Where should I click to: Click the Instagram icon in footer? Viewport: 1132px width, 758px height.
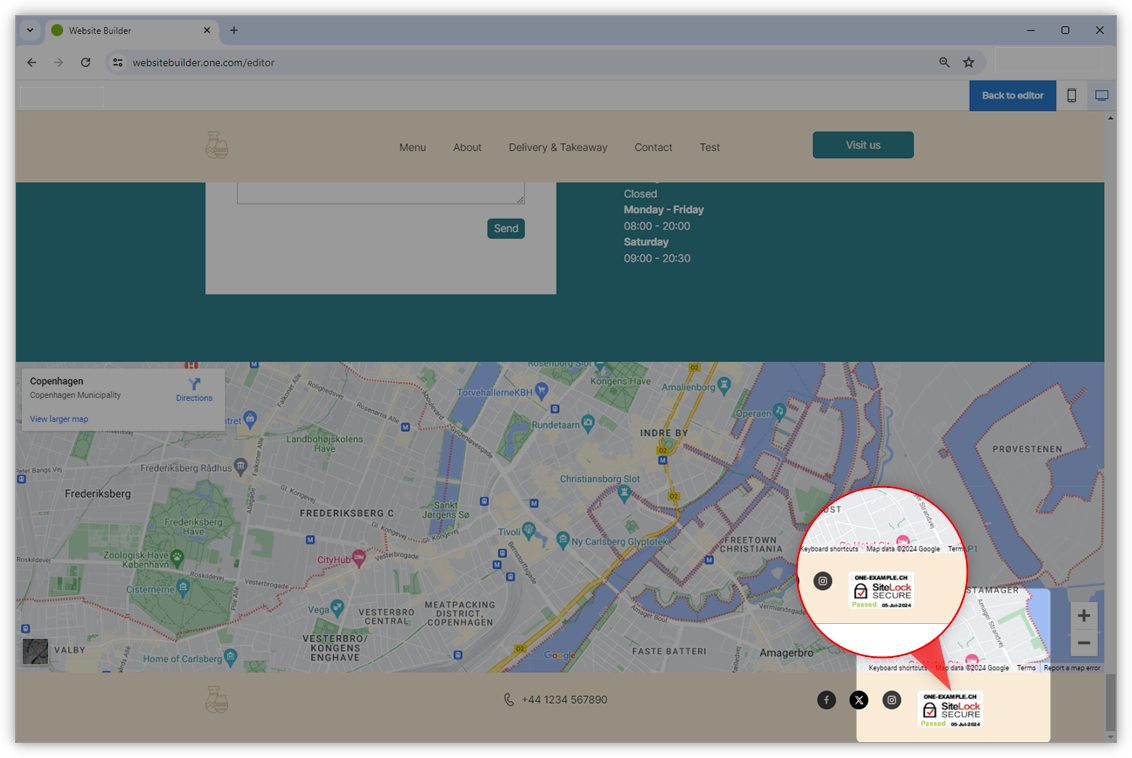coord(892,700)
